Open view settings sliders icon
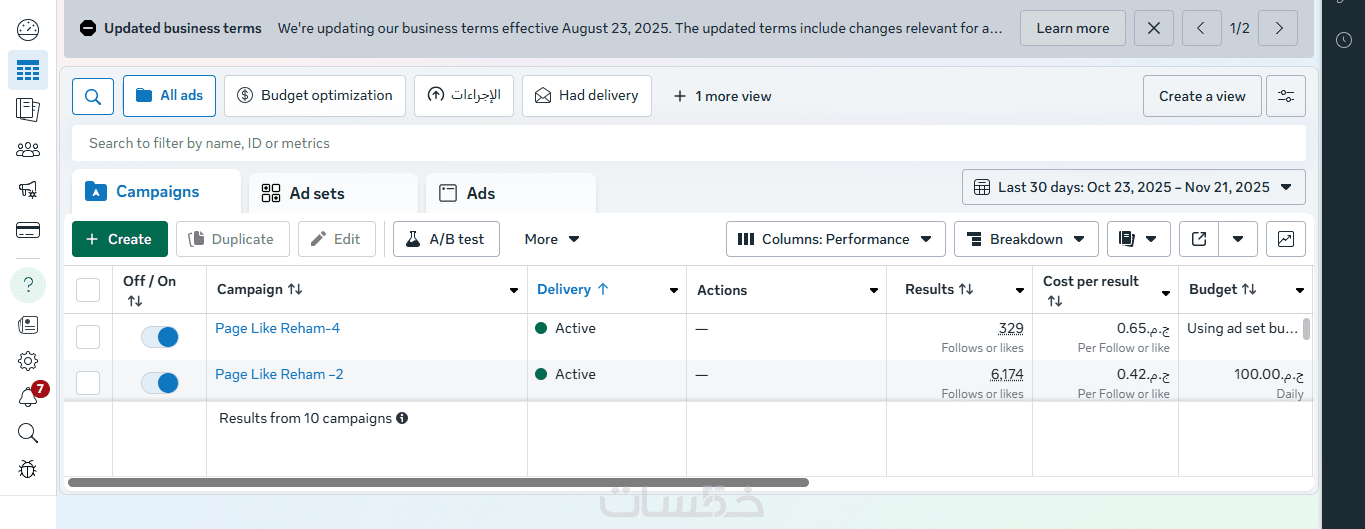Image resolution: width=1365 pixels, height=529 pixels. tap(1285, 96)
